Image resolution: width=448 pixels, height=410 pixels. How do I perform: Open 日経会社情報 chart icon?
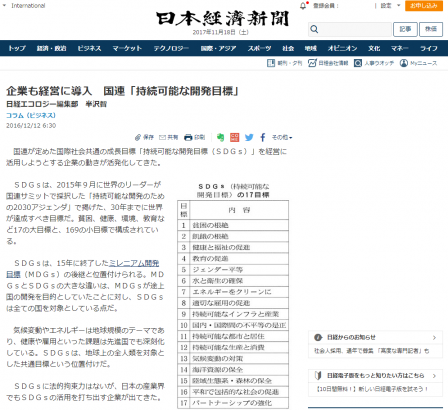click(x=312, y=63)
